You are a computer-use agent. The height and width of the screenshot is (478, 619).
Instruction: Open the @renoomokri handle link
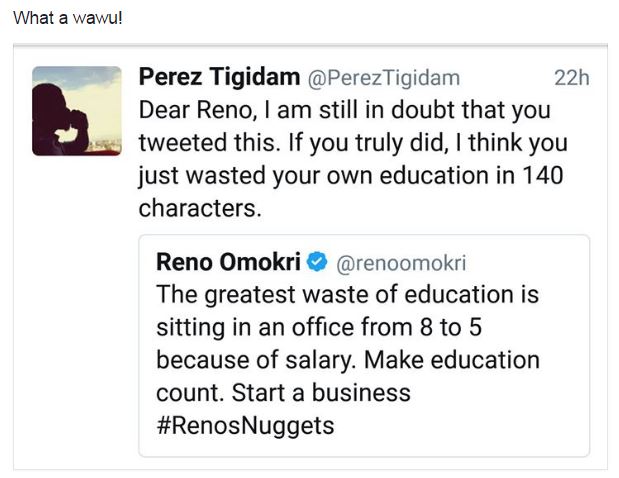coord(400,264)
